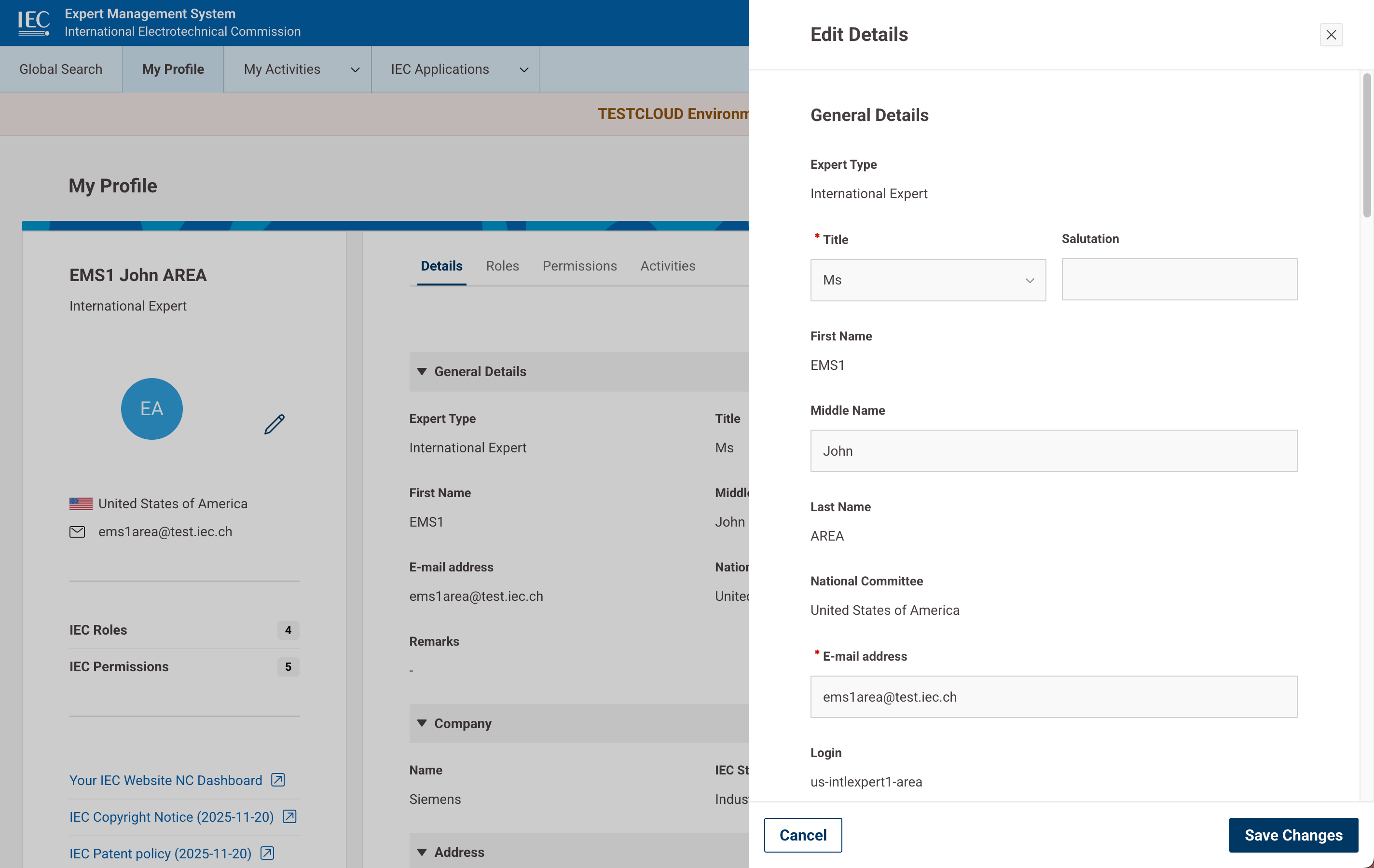Switch to the Roles tab

pyautogui.click(x=502, y=266)
